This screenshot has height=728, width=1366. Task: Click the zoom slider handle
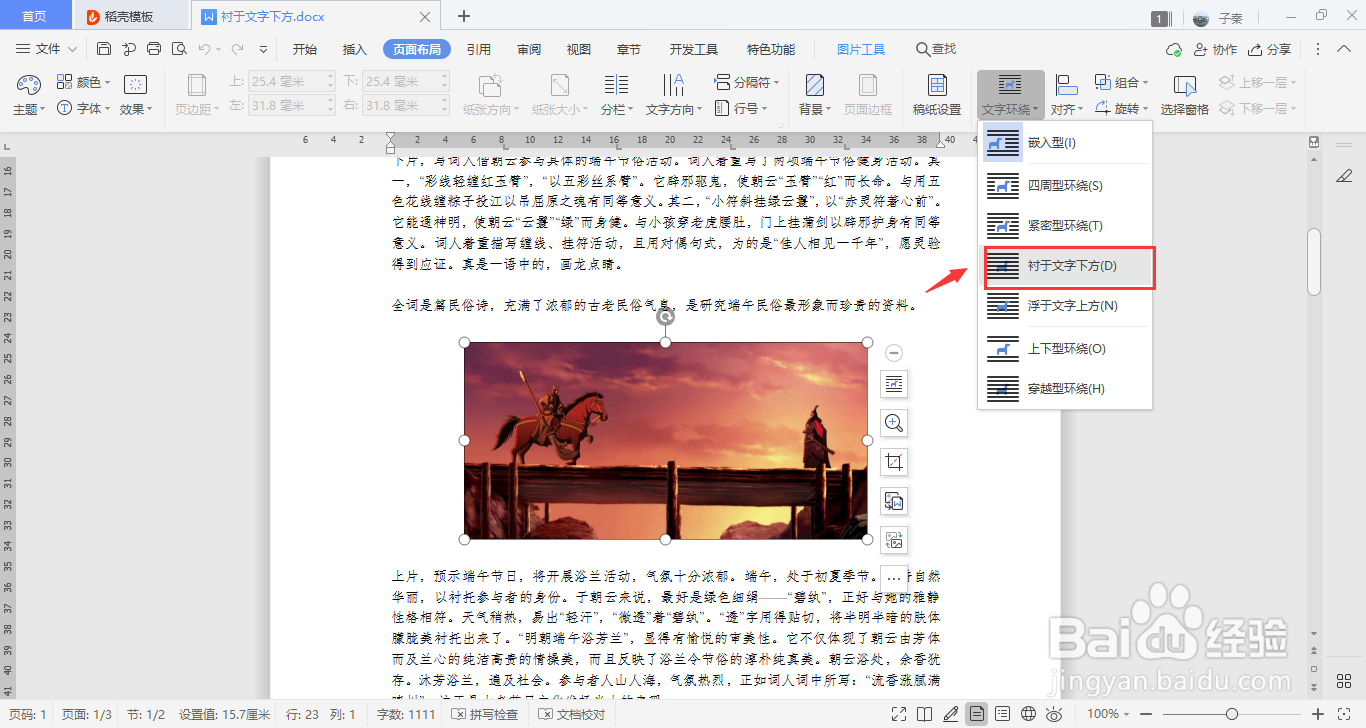[1232, 714]
